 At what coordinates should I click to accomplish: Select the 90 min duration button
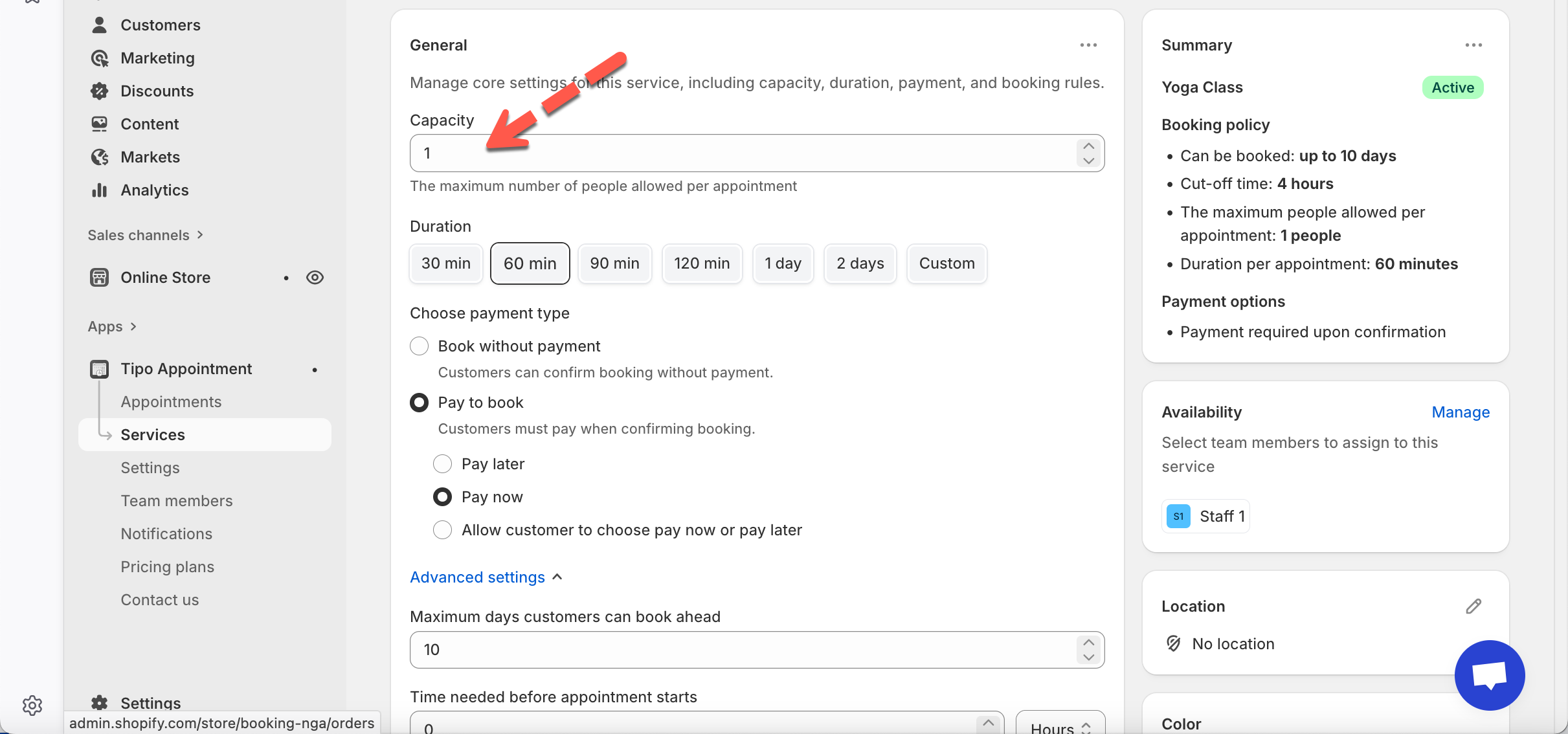(x=614, y=263)
